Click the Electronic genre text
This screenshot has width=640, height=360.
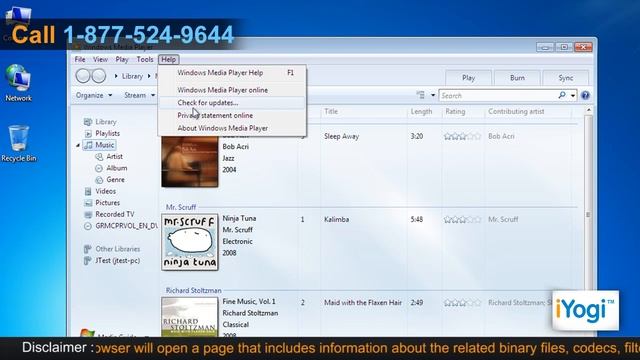click(x=237, y=242)
